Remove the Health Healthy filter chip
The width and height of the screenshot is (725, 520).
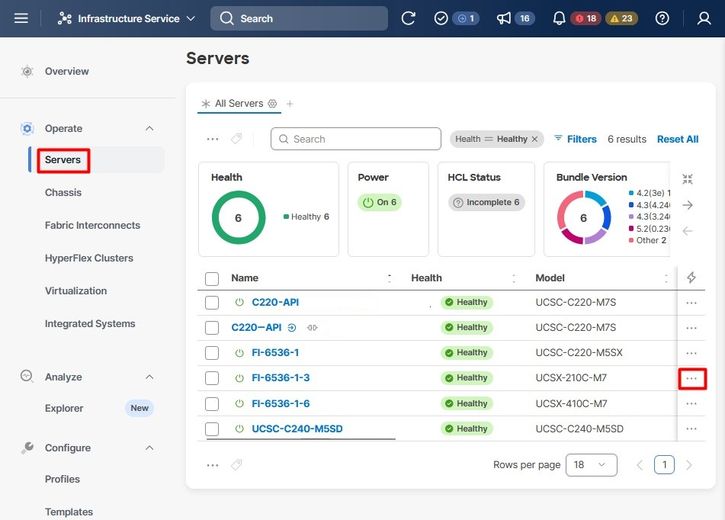pos(535,139)
